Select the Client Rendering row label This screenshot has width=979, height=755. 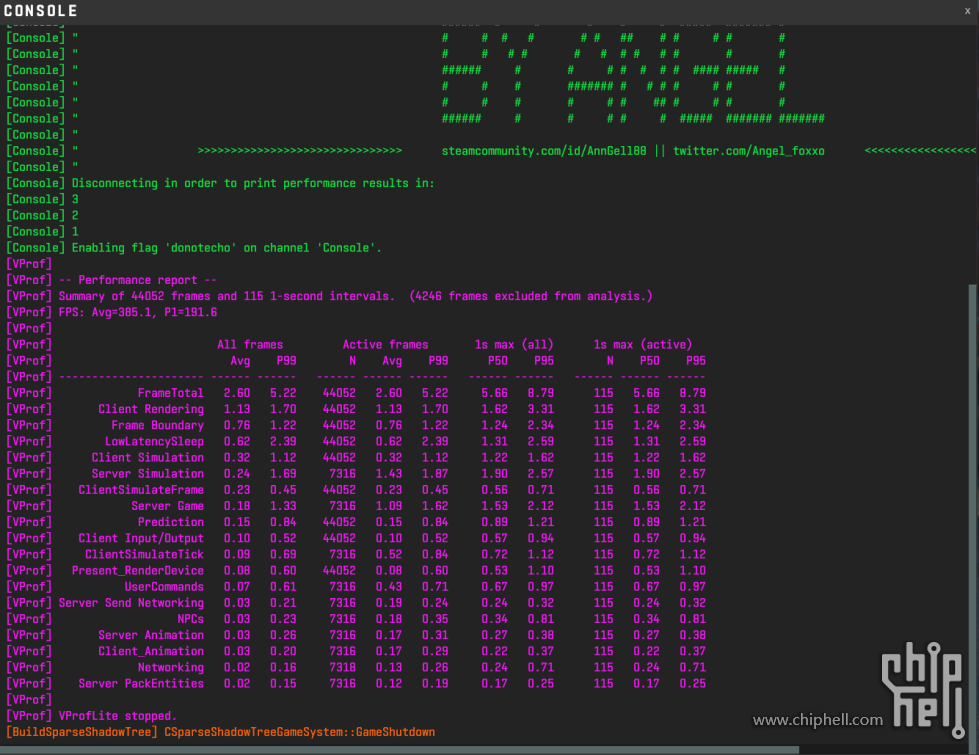click(x=151, y=409)
